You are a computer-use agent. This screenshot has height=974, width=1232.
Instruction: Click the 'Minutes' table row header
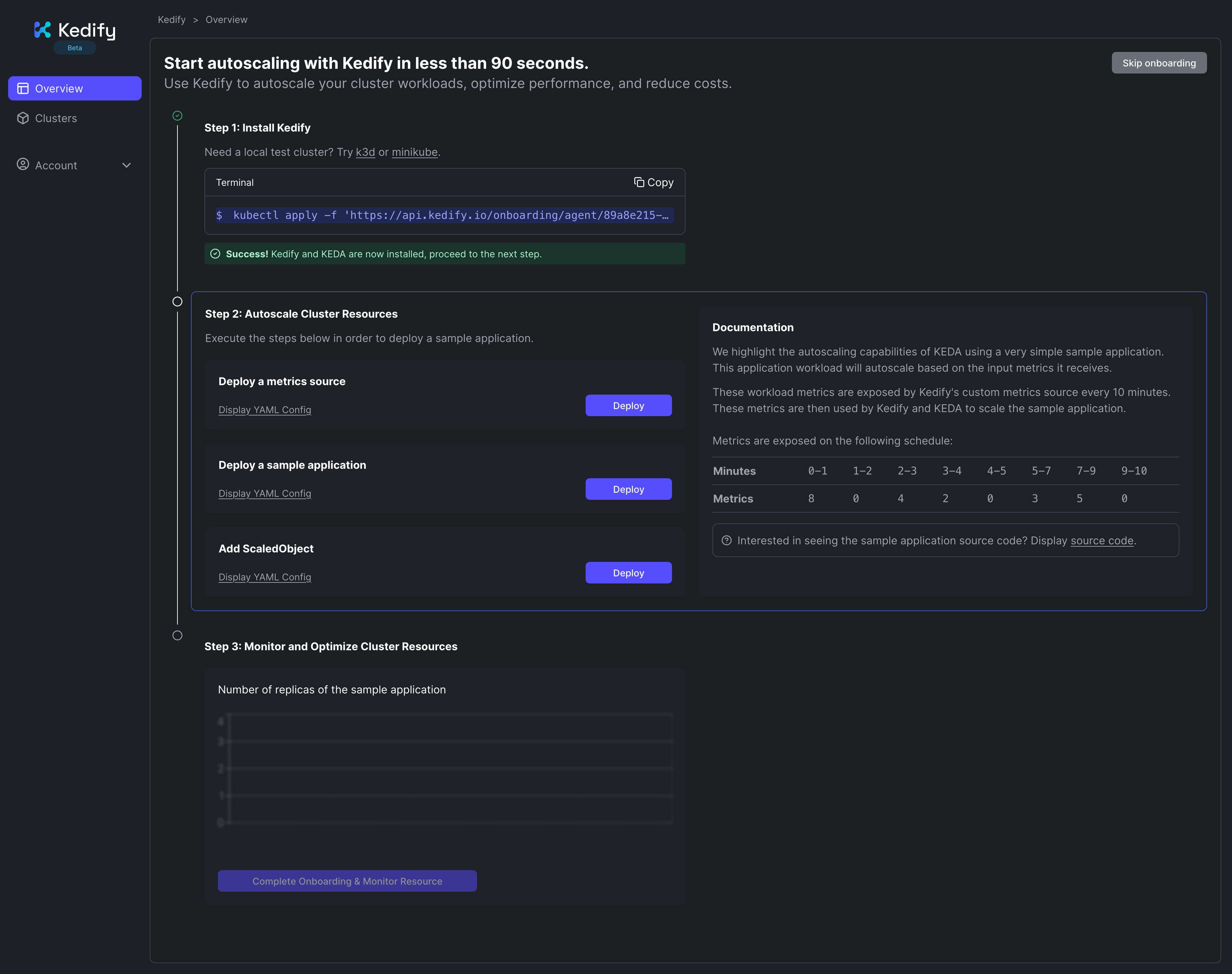click(x=734, y=471)
